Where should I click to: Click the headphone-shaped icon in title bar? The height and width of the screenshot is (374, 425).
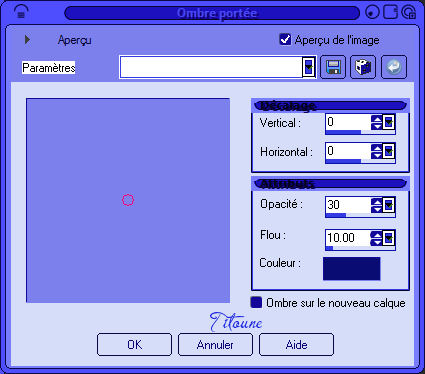click(21, 13)
